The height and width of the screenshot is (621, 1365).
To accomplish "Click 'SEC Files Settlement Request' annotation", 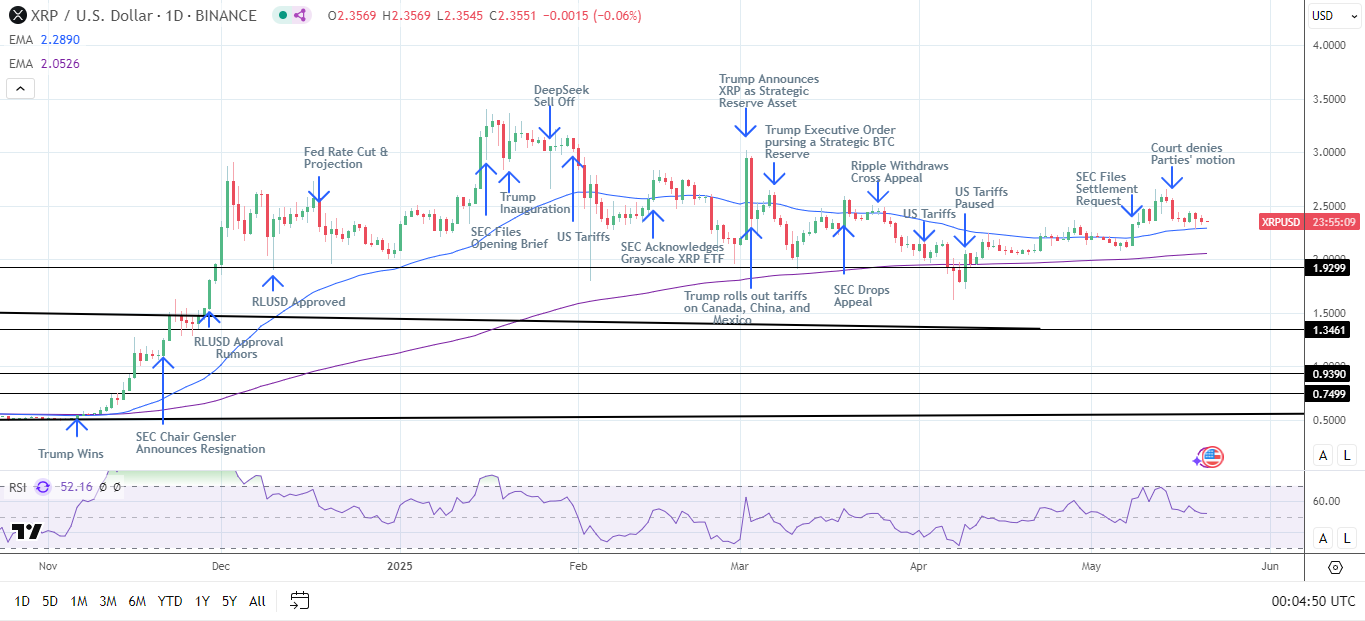I will (1107, 189).
